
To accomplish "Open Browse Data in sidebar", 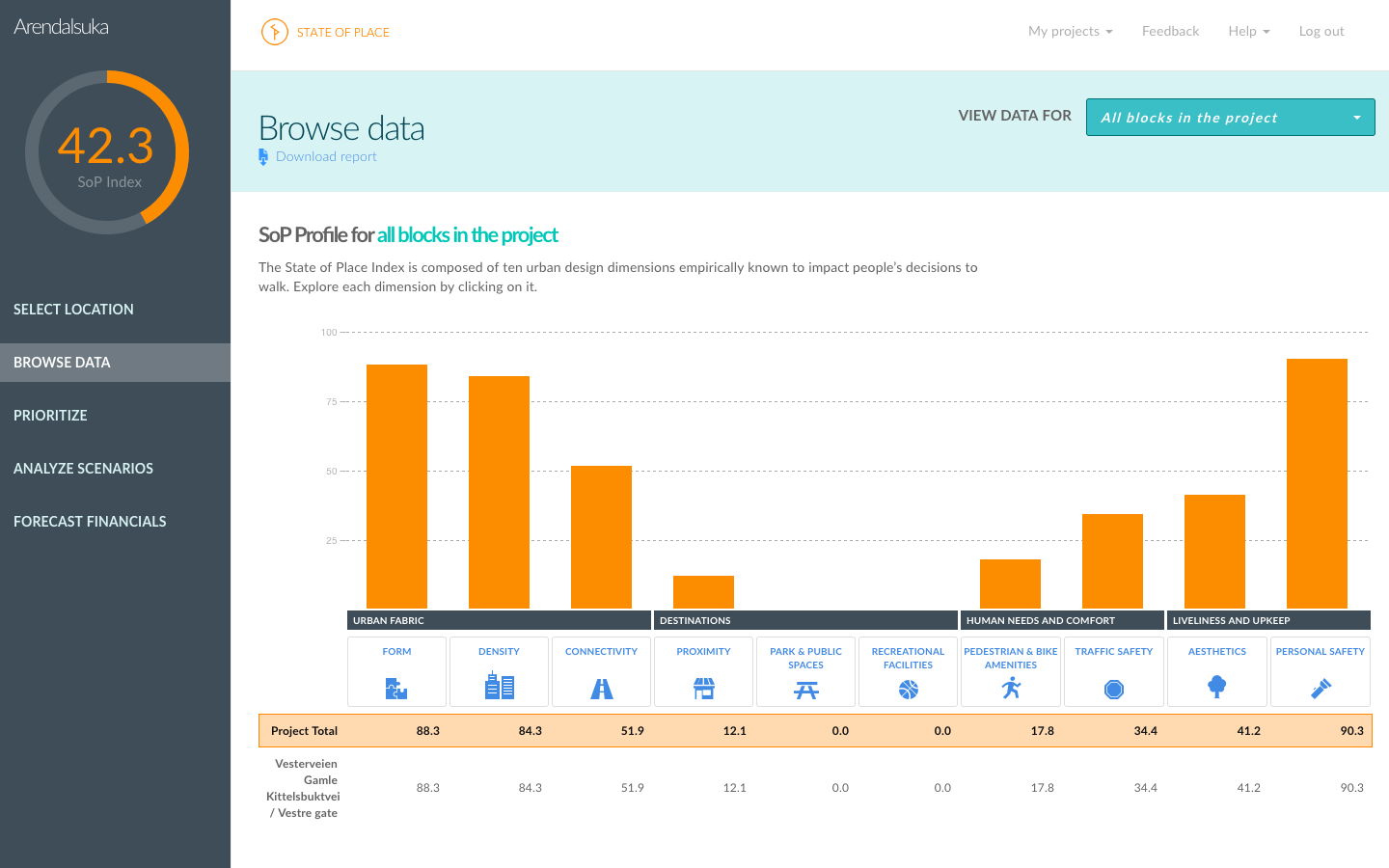I will click(x=116, y=363).
